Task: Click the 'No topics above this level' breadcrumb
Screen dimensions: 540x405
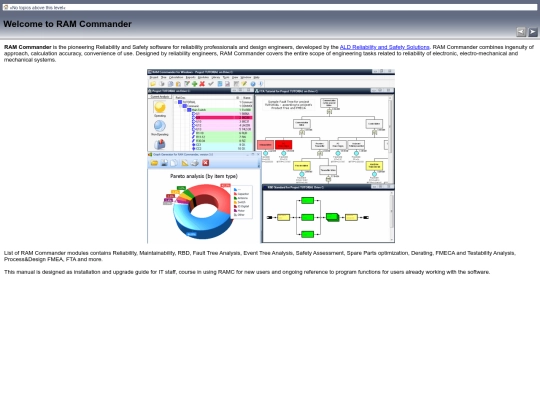Action: pyautogui.click(x=37, y=7)
